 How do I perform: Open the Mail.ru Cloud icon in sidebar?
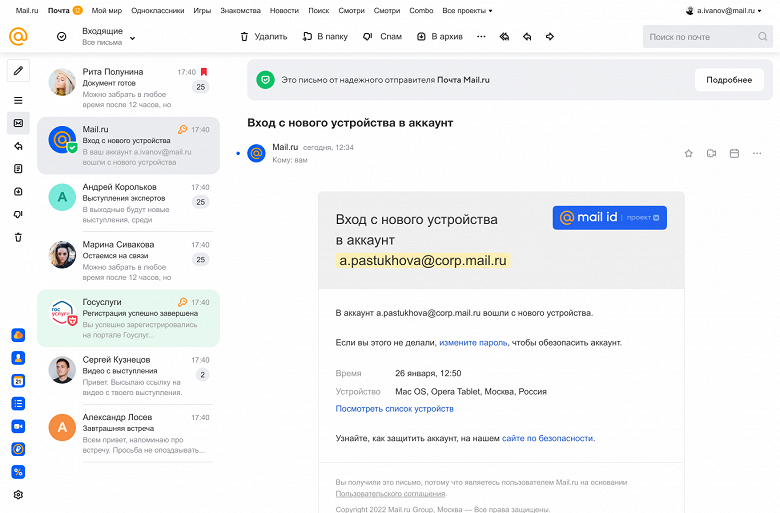tap(18, 335)
